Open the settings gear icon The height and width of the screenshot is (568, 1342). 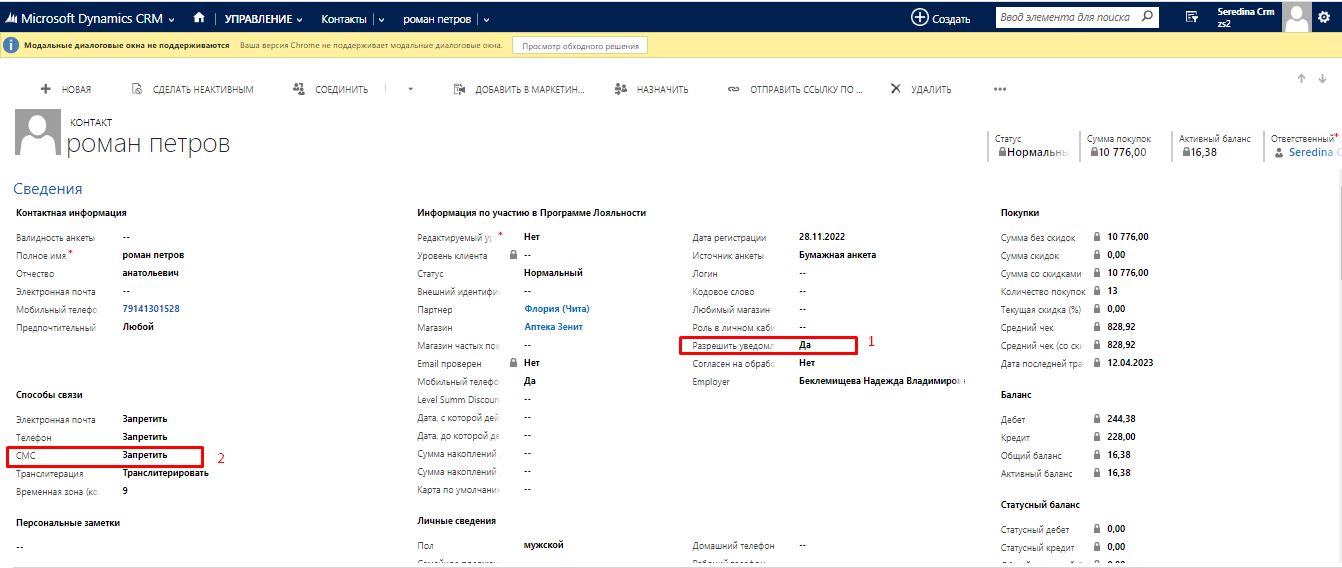click(1324, 17)
